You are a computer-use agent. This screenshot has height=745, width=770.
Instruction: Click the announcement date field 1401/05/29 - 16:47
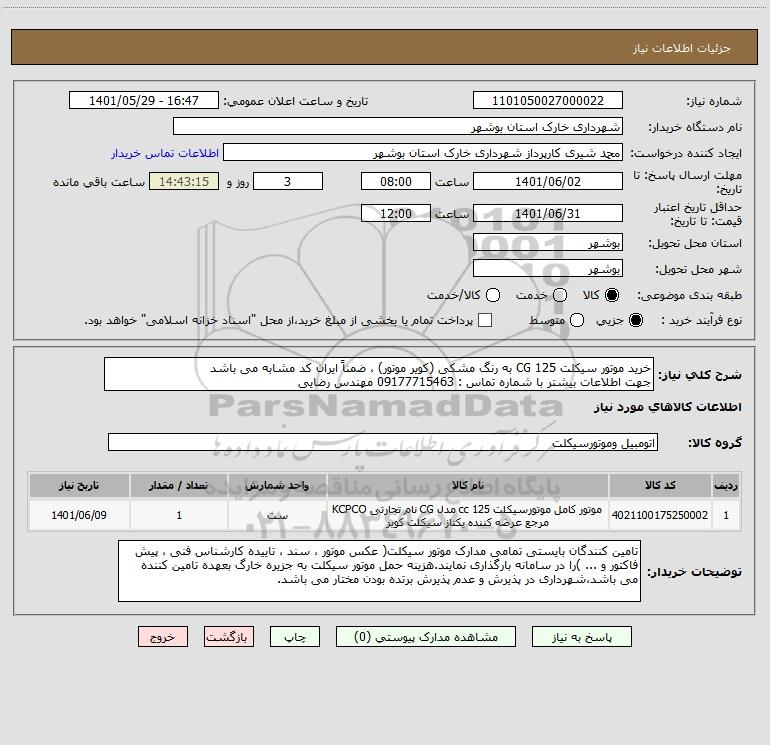click(144, 101)
